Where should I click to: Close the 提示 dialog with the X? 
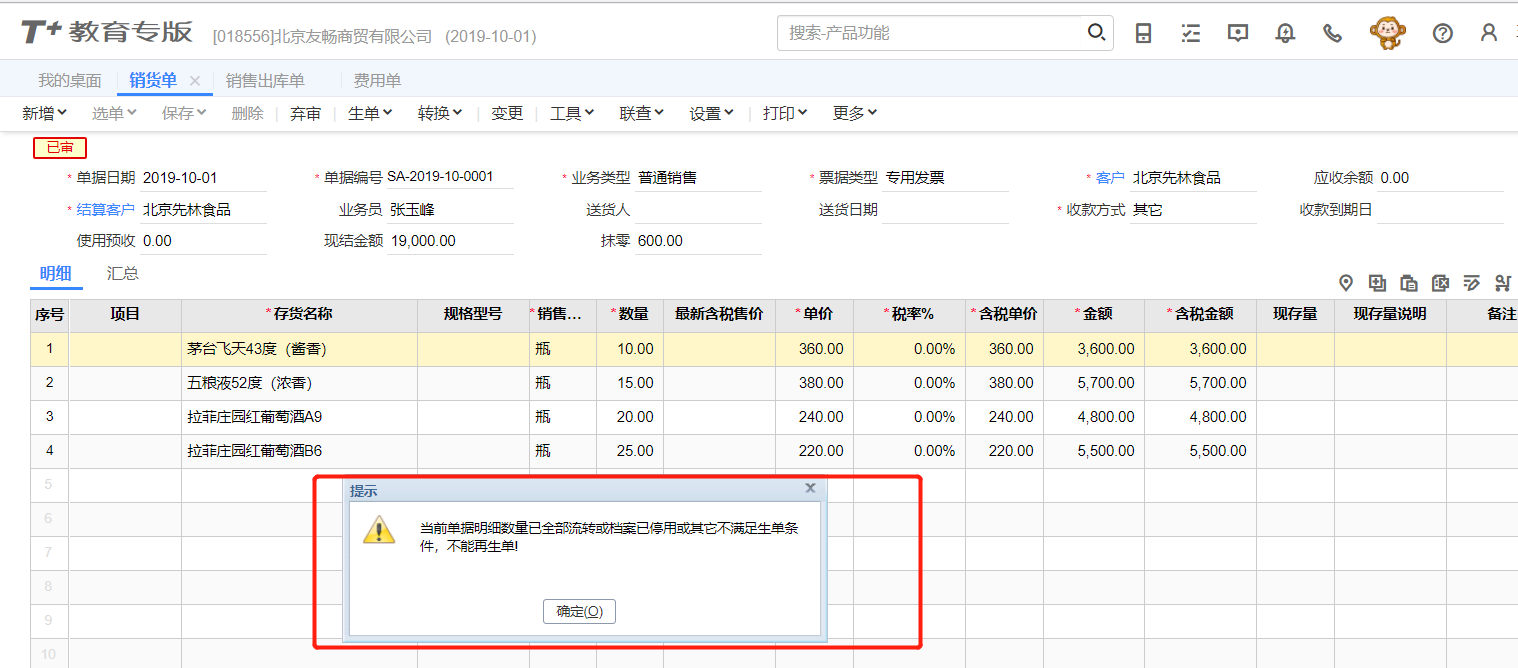pyautogui.click(x=810, y=488)
